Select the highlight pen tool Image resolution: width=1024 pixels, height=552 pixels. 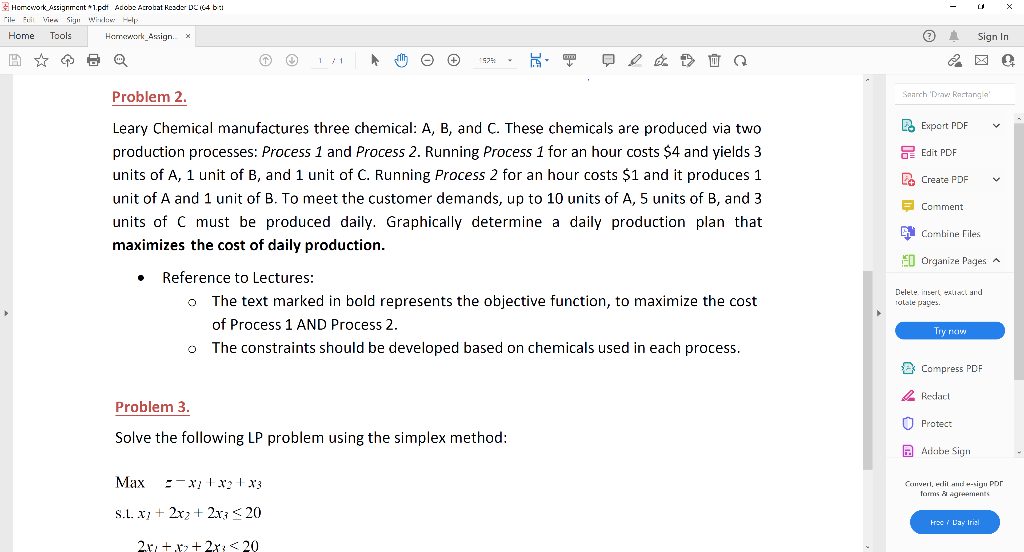[x=634, y=61]
